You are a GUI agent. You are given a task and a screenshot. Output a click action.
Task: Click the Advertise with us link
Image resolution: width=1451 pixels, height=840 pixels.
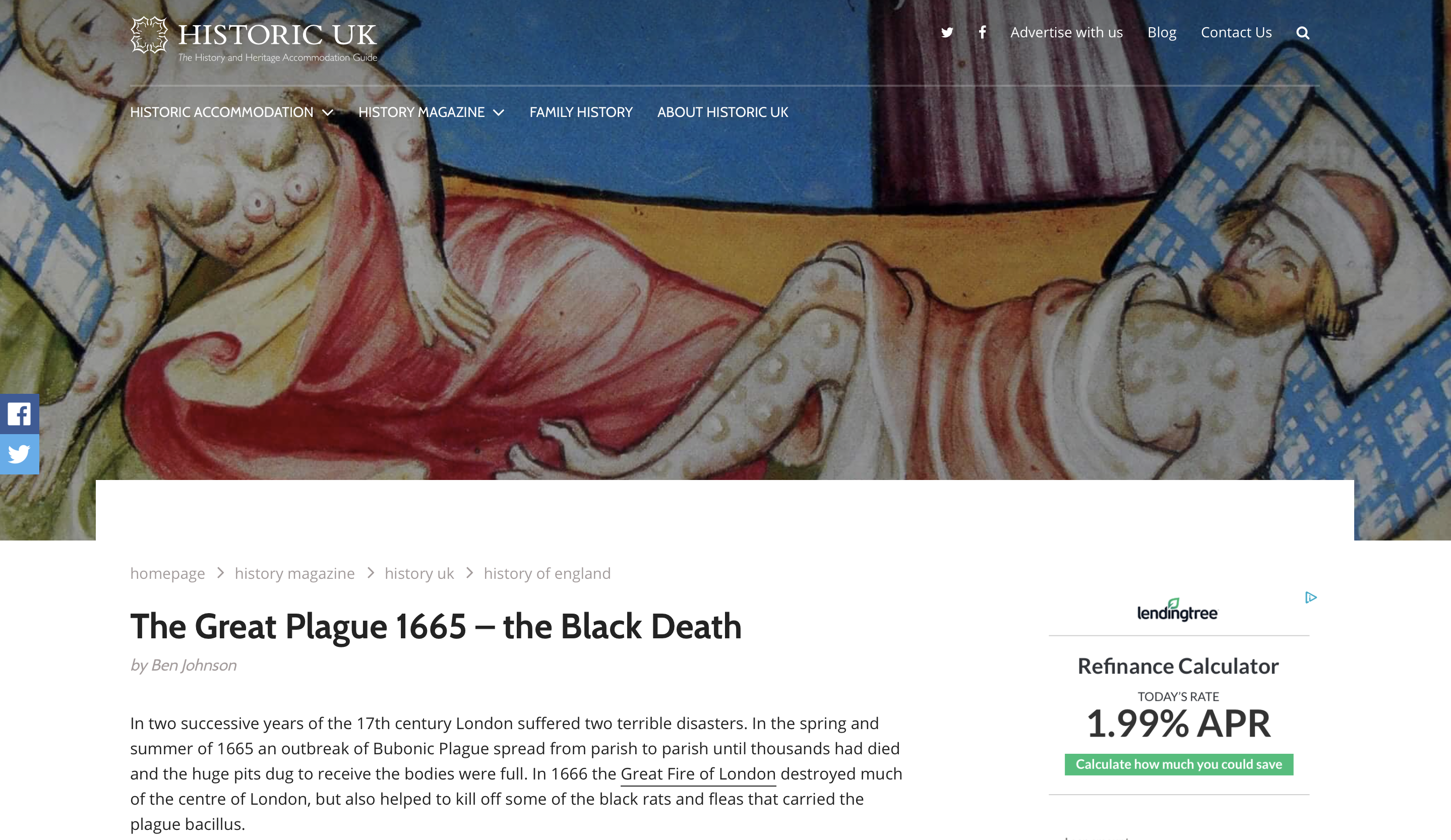pyautogui.click(x=1066, y=33)
